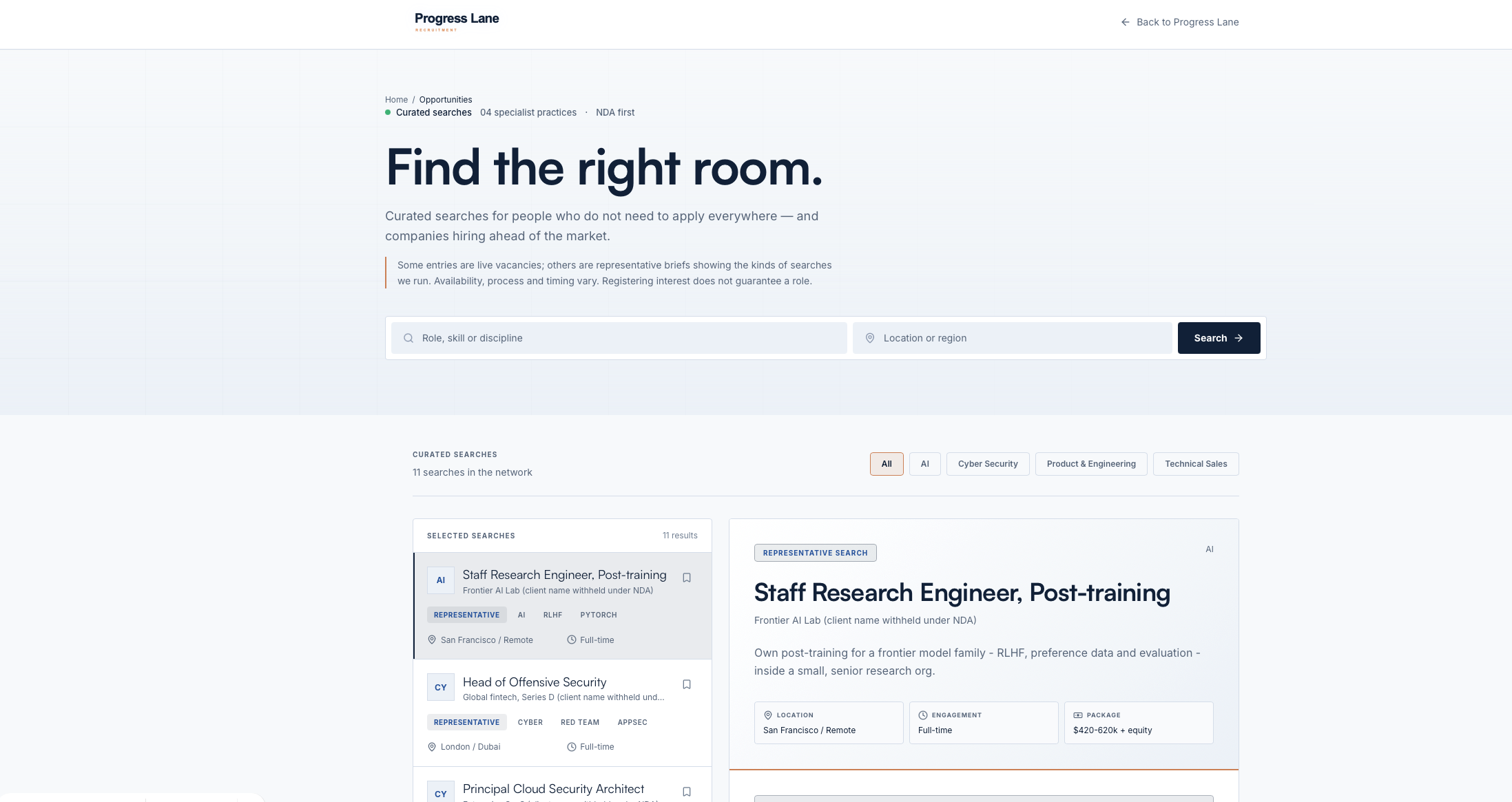Click the Search button

1219,338
